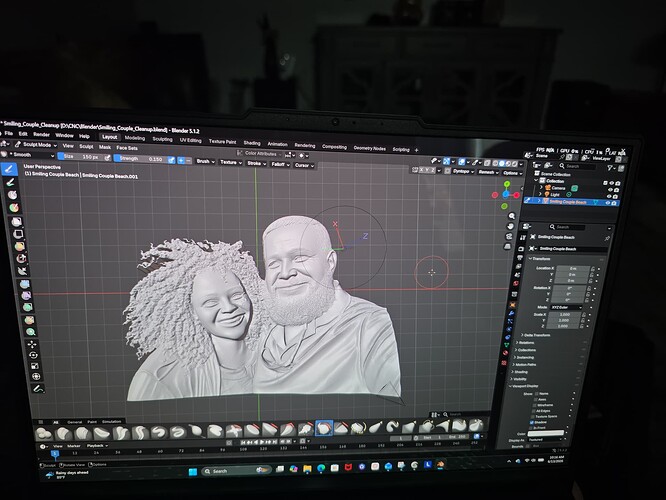Toggle X-ray in viewport header
666x500 pixels.
coord(488,163)
